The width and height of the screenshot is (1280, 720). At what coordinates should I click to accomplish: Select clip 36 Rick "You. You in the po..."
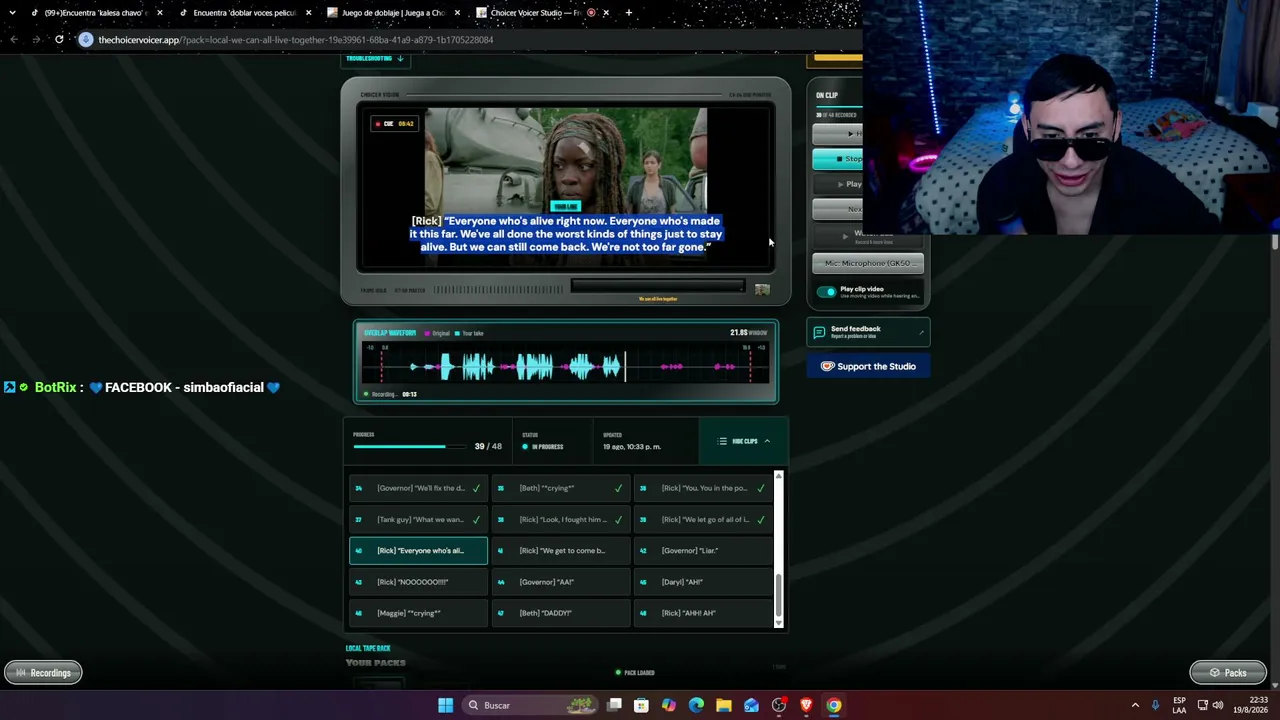tap(703, 488)
